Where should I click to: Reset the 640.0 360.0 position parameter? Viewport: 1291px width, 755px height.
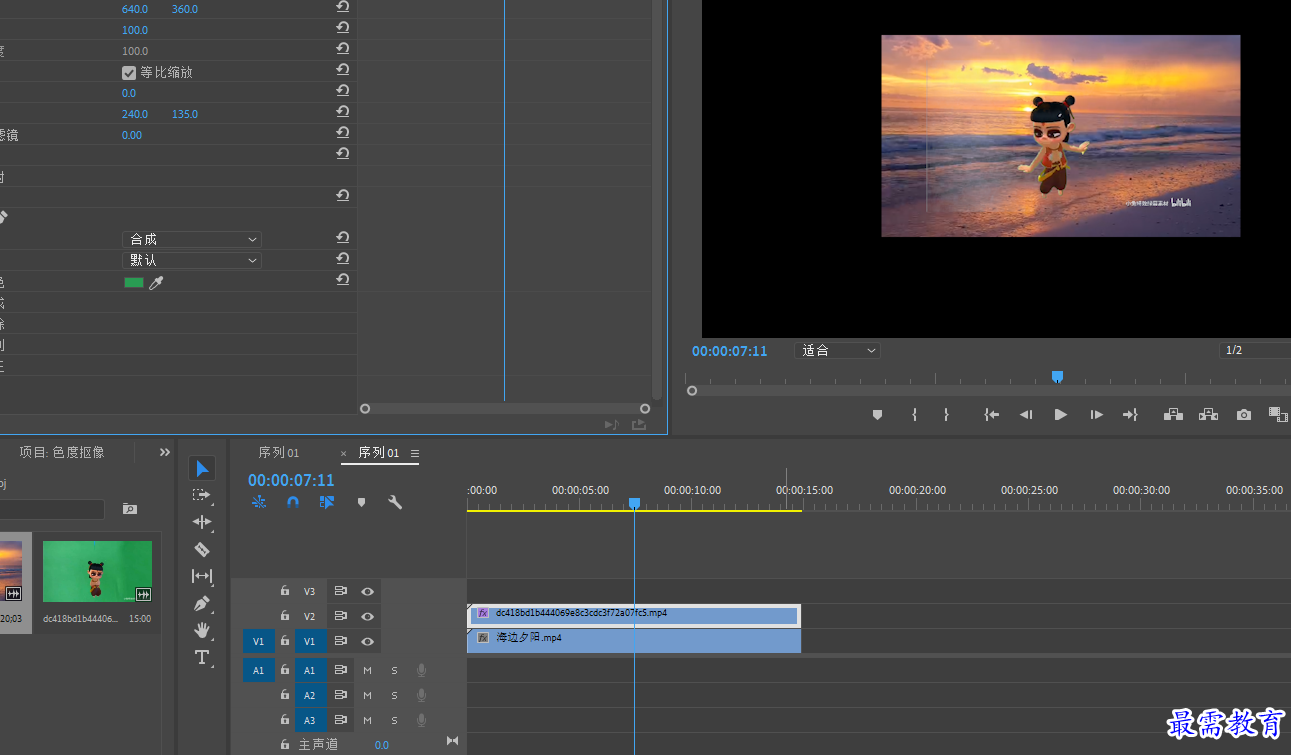pos(343,6)
